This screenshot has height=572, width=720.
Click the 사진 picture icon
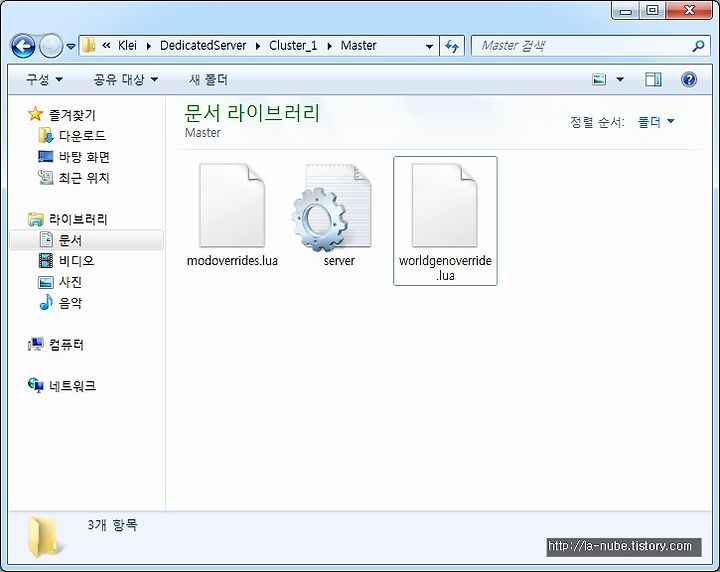pyautogui.click(x=45, y=282)
